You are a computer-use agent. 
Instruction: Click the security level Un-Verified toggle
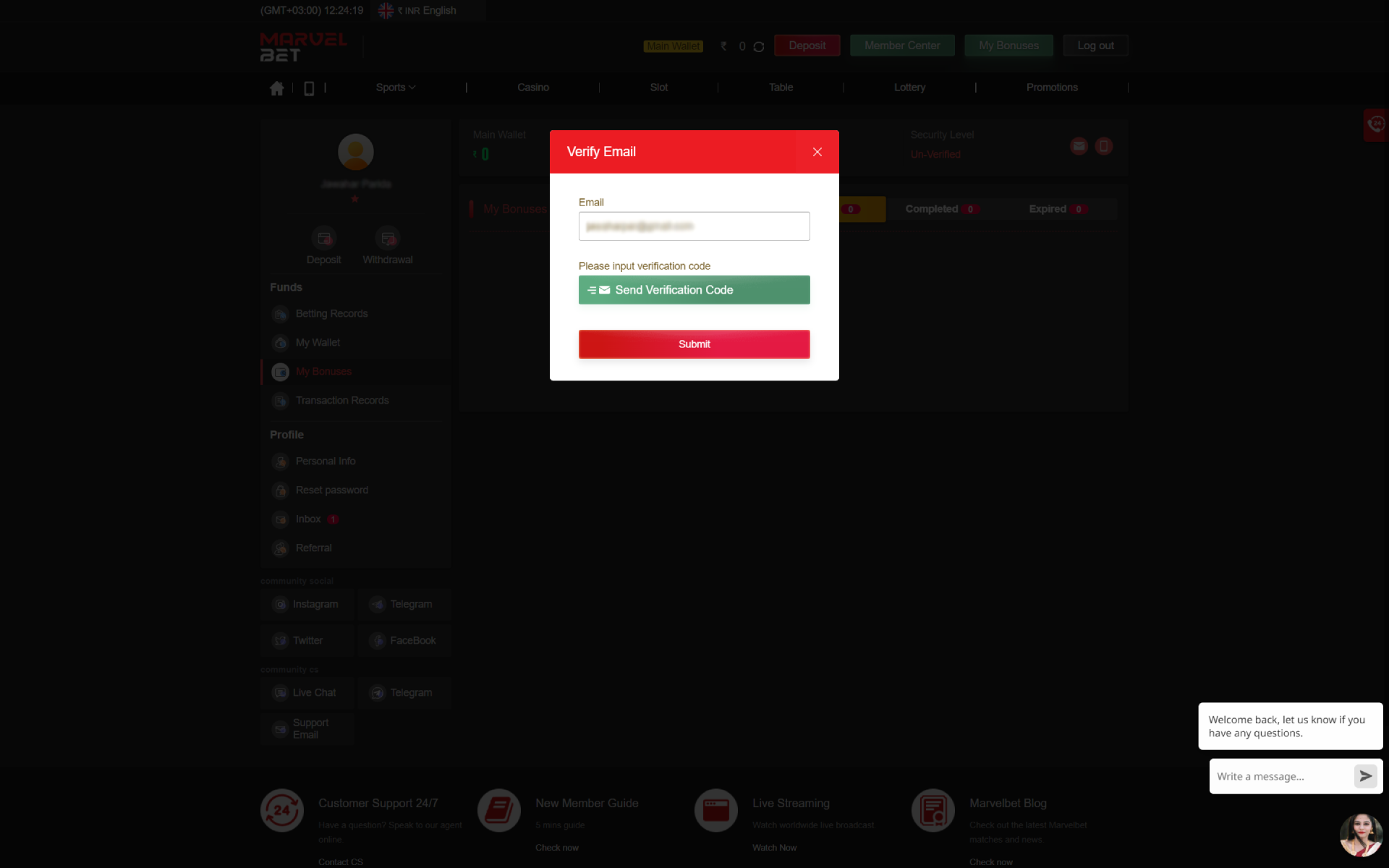pyautogui.click(x=935, y=155)
